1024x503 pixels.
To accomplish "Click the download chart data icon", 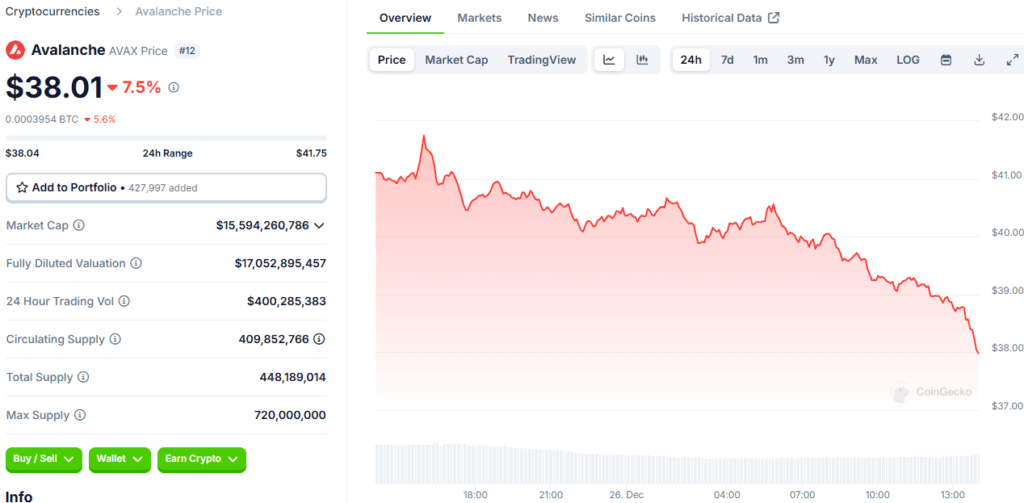I will click(x=979, y=60).
